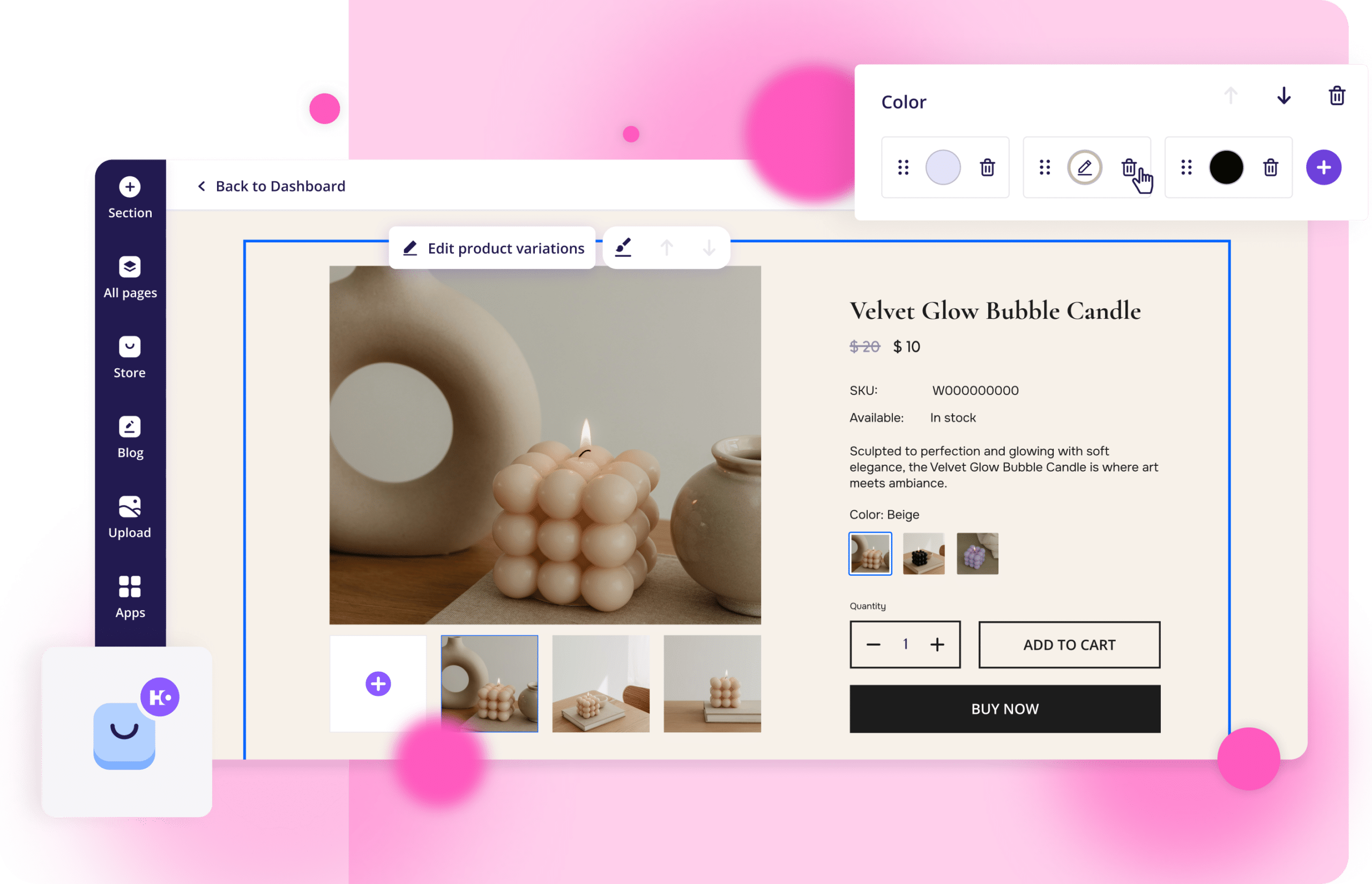Screen dimensions: 1372x884
Task: Go back to Dashboard
Action: 271,186
